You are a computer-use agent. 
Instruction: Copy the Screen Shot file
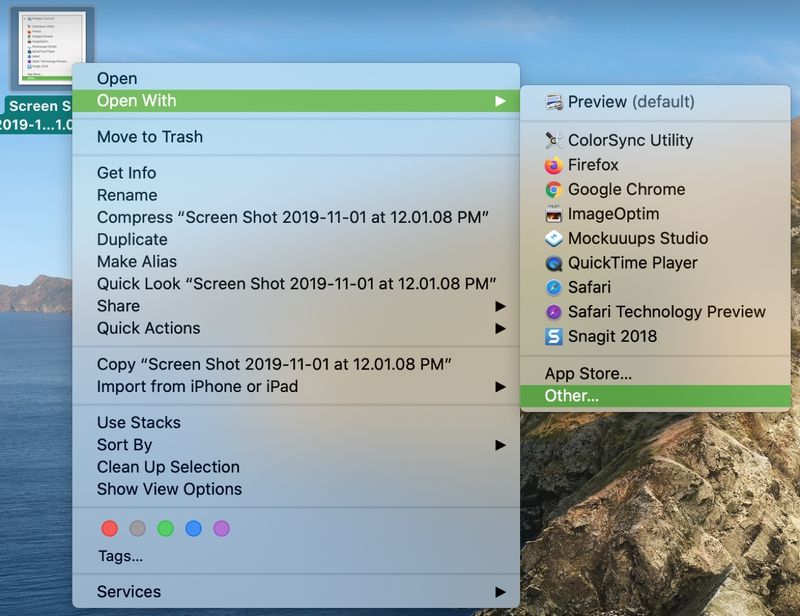click(x=296, y=364)
